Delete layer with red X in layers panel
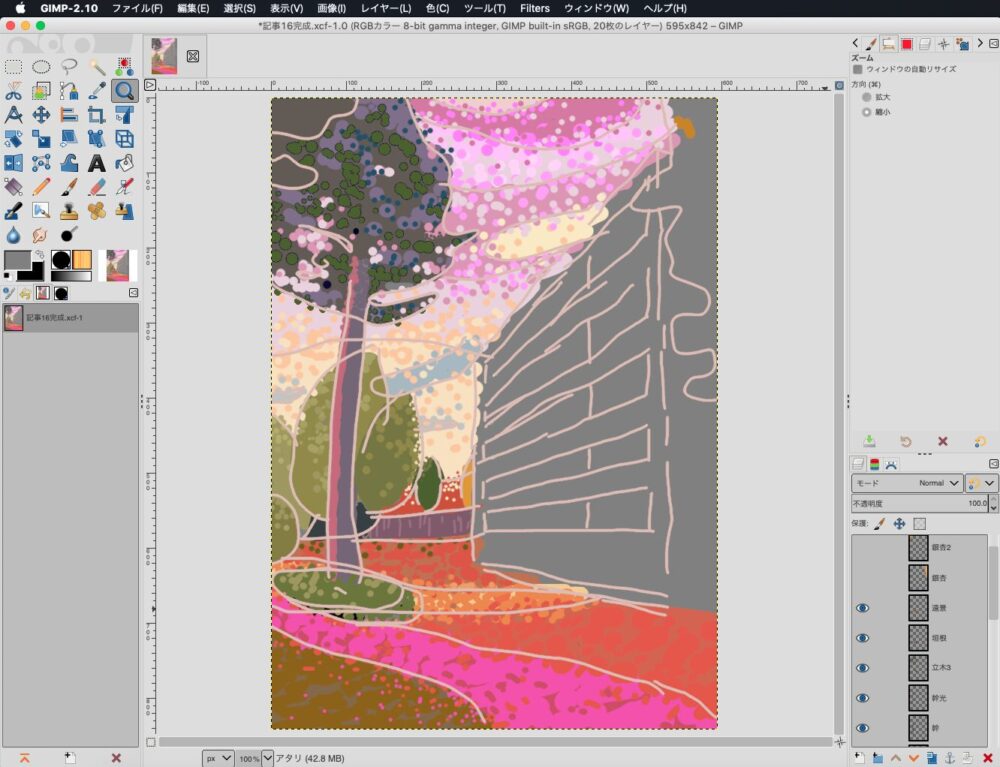The height and width of the screenshot is (767, 1000). click(x=987, y=758)
